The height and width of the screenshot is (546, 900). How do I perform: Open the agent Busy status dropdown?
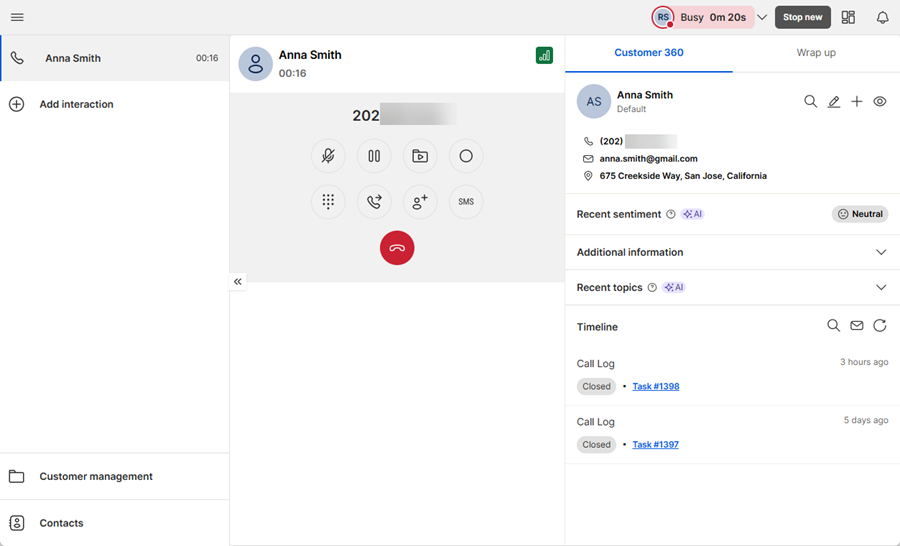click(762, 18)
